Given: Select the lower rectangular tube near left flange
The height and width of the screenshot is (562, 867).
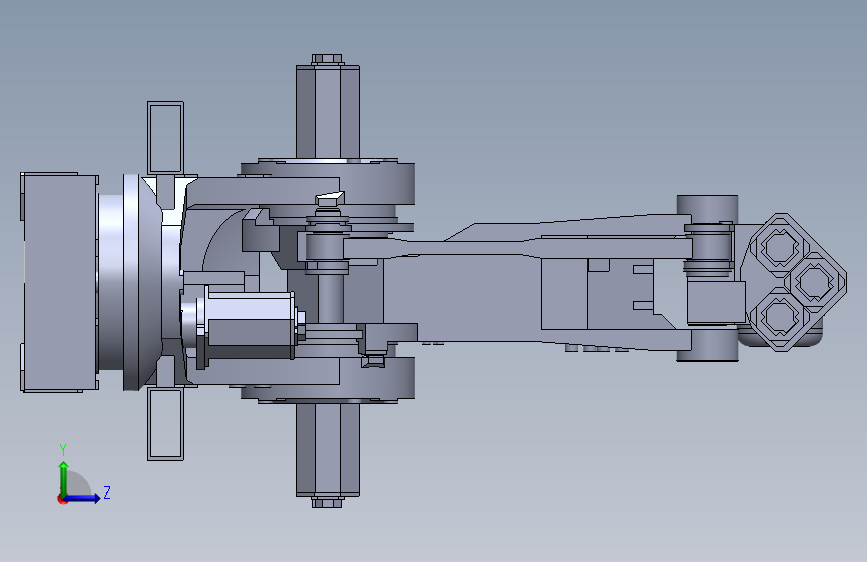Looking at the screenshot, I should pos(165,424).
